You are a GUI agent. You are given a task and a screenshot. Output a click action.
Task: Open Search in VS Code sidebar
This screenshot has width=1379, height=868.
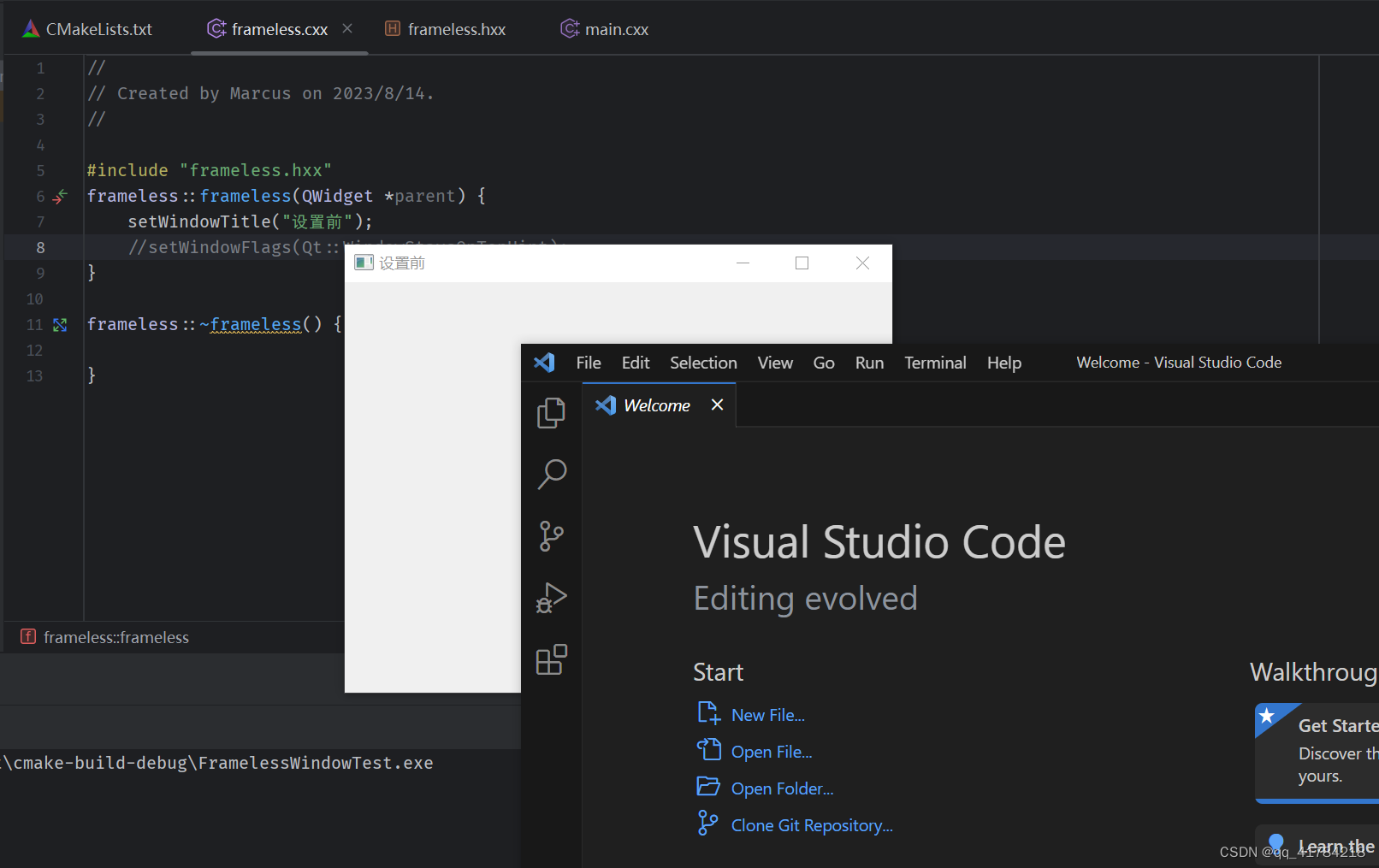(x=551, y=474)
